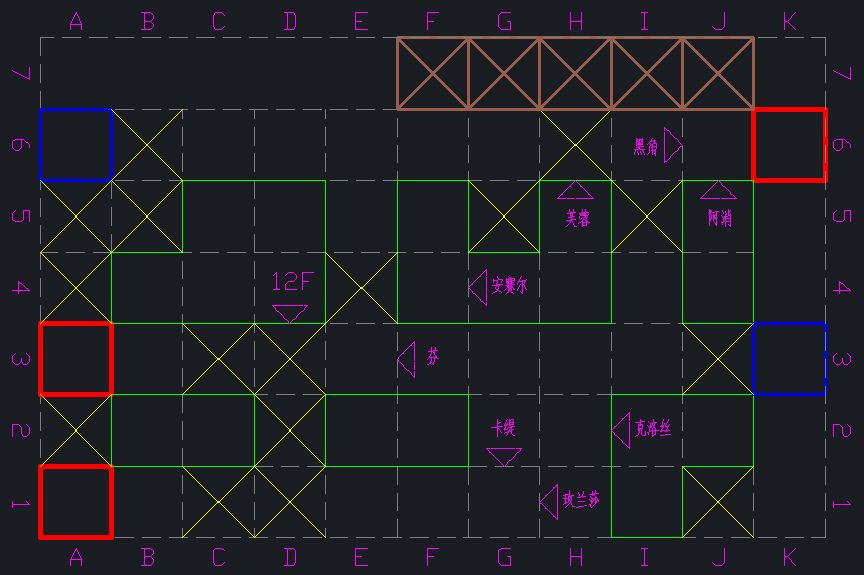The width and height of the screenshot is (864, 575).
Task: Select the blue square in column K
Action: click(789, 359)
